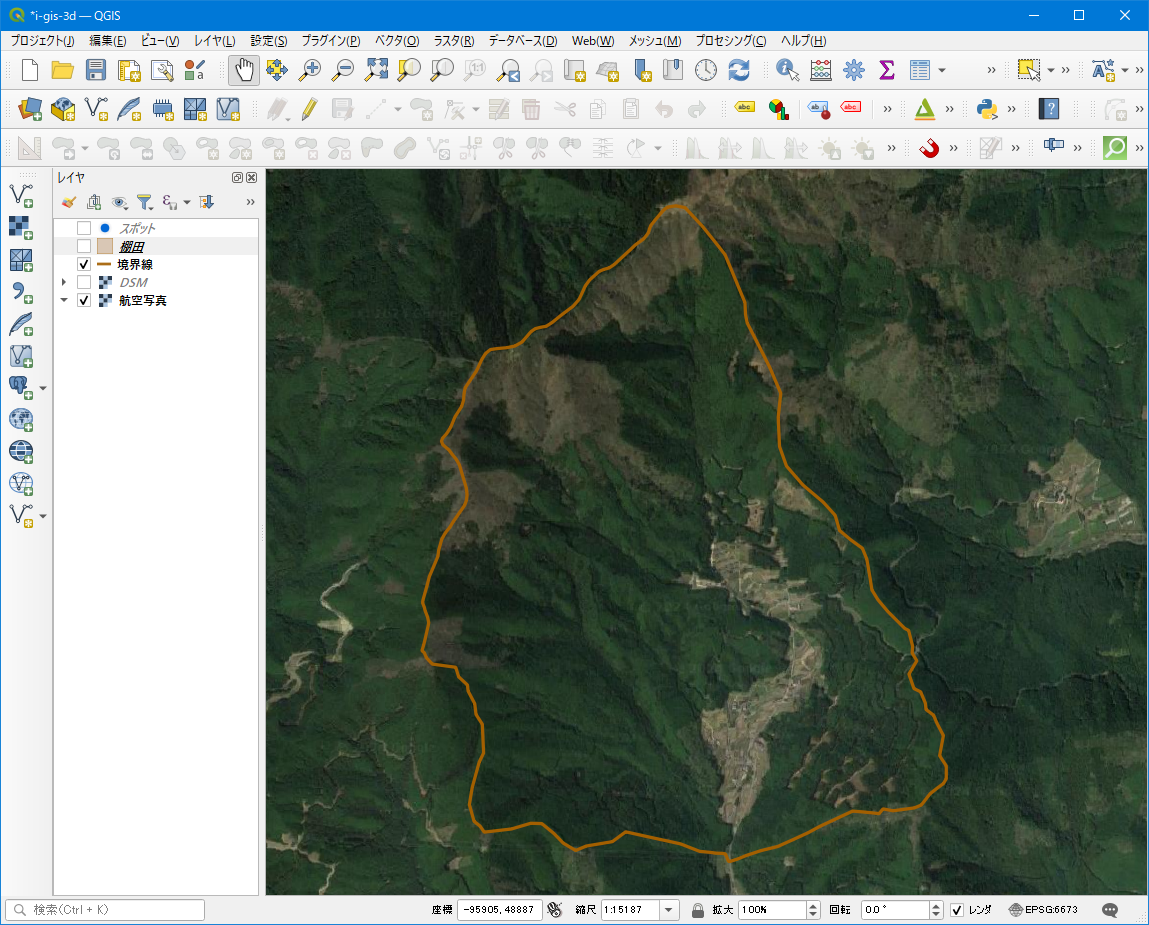Collapse the 航空写真 layer legend
The image size is (1149, 925).
(64, 299)
